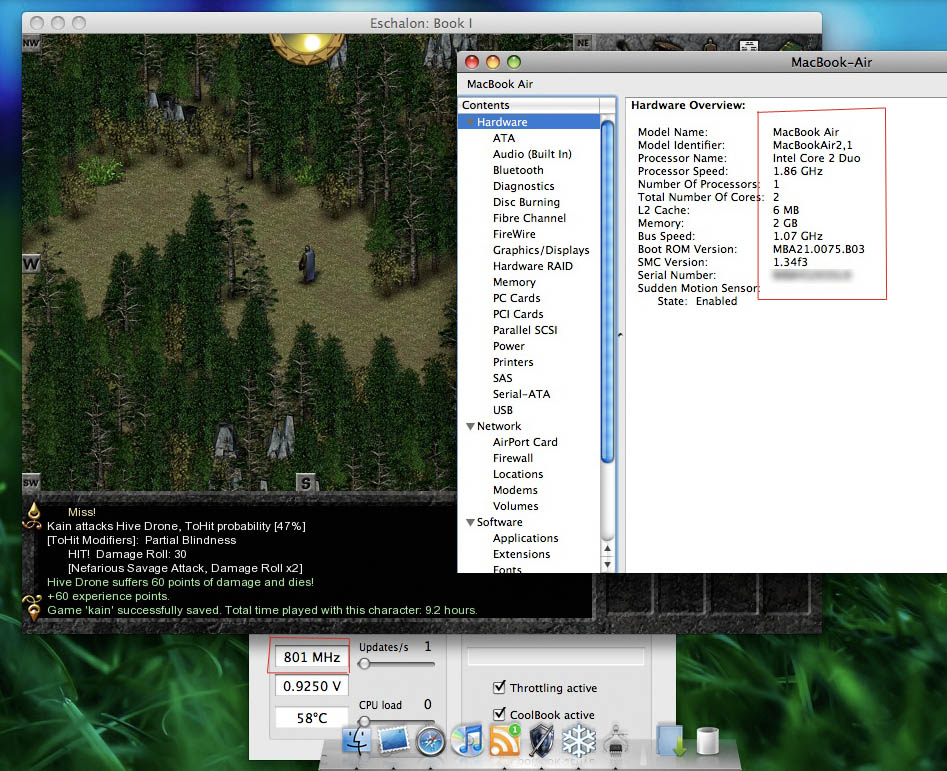The width and height of the screenshot is (947, 771).
Task: Click the CPU load slider knob
Action: pyautogui.click(x=364, y=721)
